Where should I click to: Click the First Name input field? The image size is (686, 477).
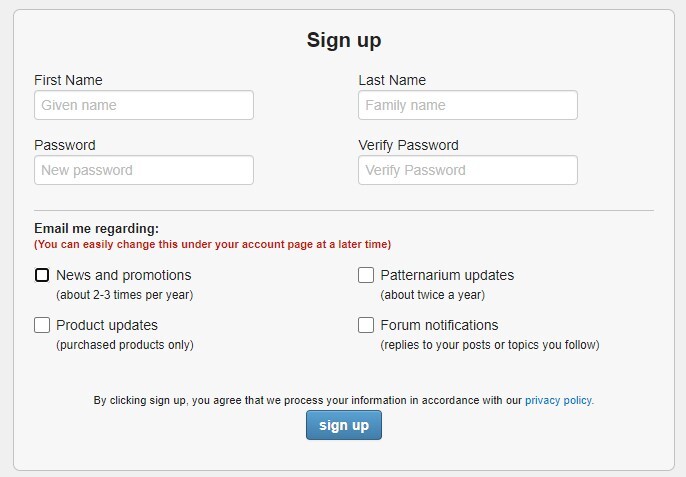click(143, 105)
